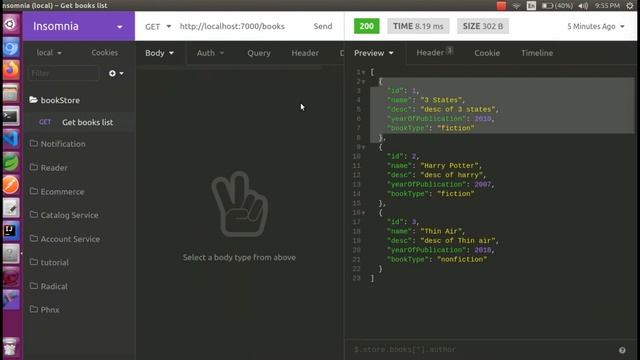Switch to the request Header tab
The height and width of the screenshot is (360, 640).
click(305, 53)
